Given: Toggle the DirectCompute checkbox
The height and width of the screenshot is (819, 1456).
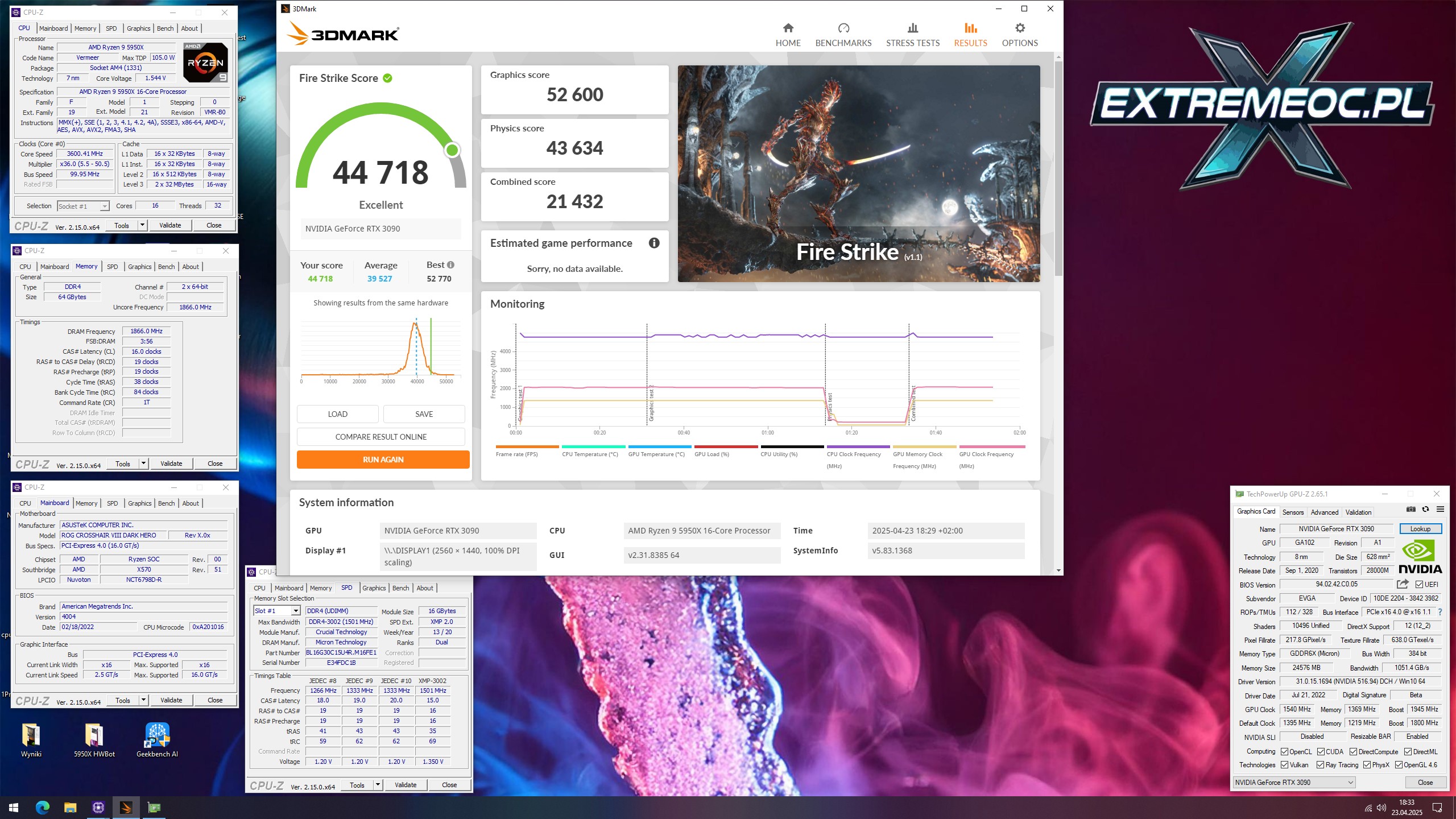Looking at the screenshot, I should pyautogui.click(x=1353, y=751).
